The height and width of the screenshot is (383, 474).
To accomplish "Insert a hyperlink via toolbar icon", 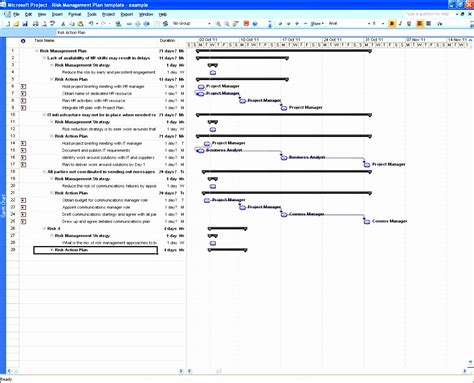I will point(118,24).
